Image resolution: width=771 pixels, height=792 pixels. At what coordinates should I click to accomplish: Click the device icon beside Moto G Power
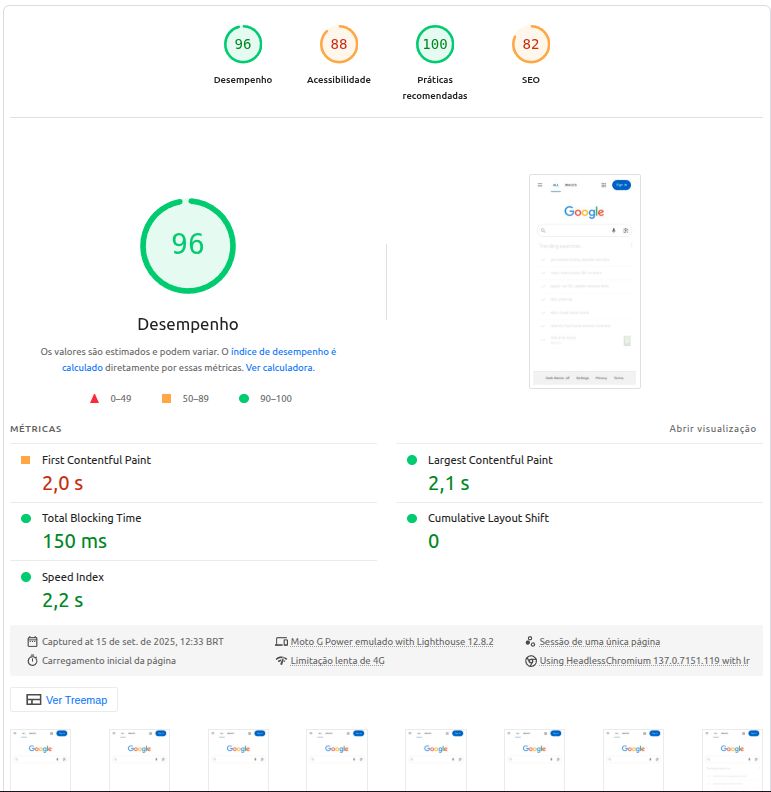(281, 641)
